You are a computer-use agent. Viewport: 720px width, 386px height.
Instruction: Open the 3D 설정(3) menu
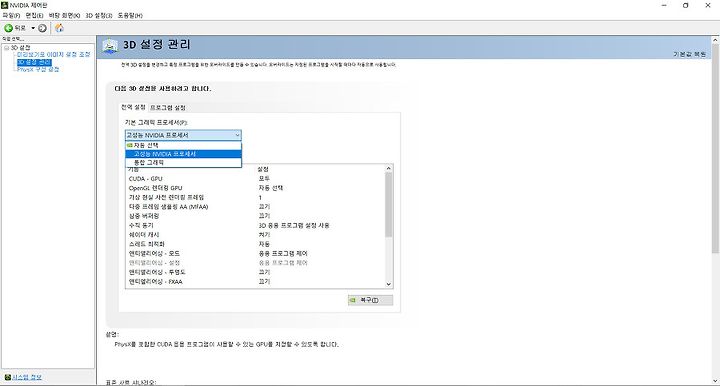99,16
